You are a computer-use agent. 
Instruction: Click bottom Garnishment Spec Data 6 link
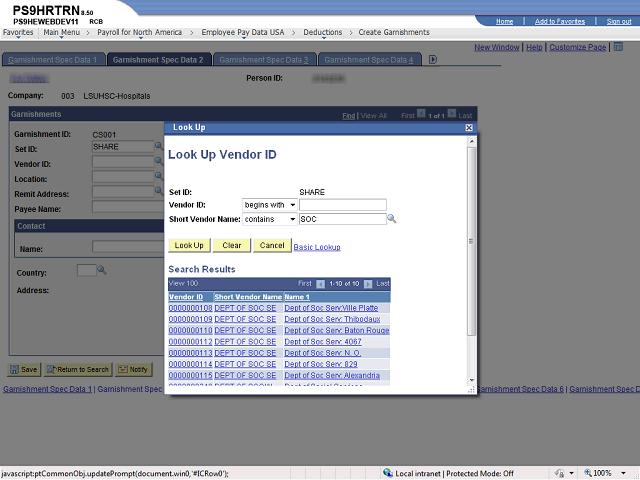pyautogui.click(x=520, y=389)
